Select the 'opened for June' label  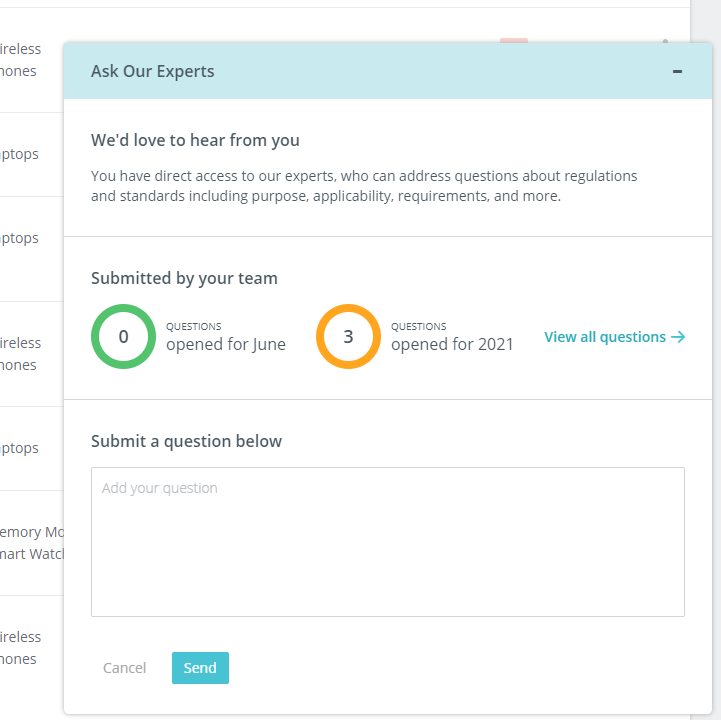pos(225,344)
